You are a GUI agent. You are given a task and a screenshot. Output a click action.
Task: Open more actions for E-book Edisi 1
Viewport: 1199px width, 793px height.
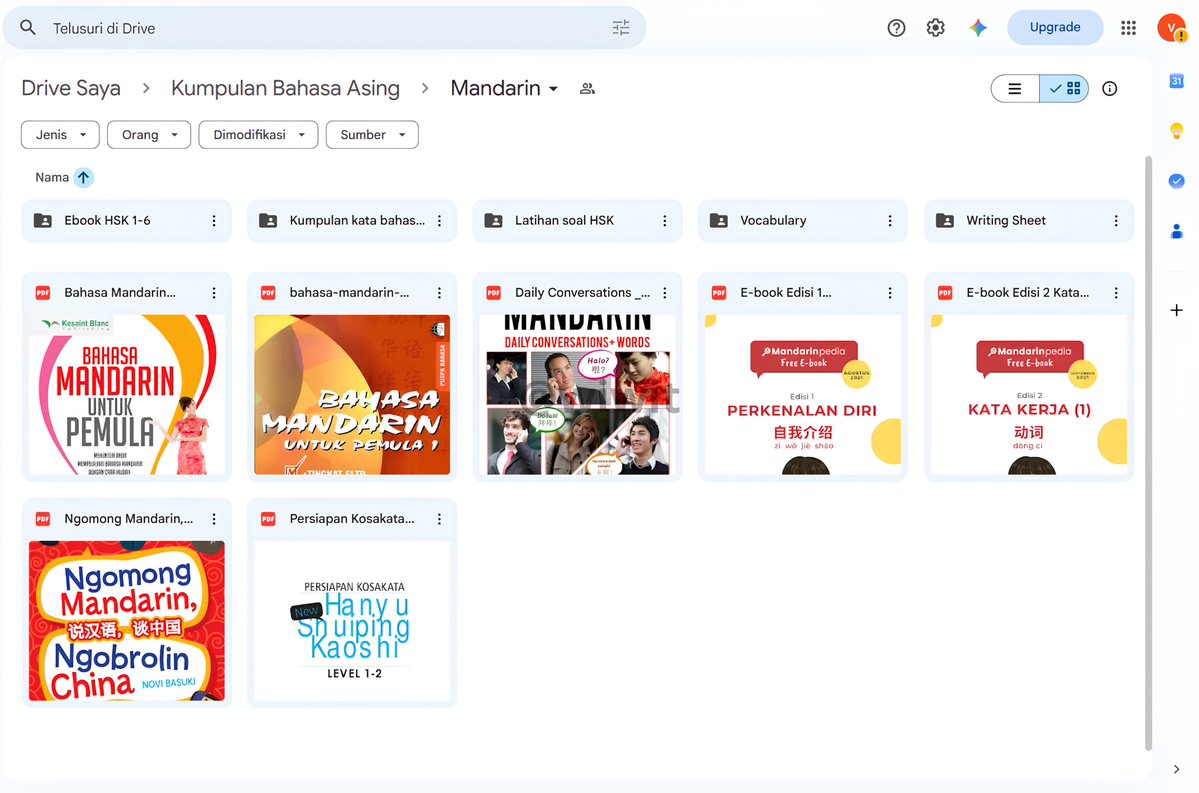point(890,293)
